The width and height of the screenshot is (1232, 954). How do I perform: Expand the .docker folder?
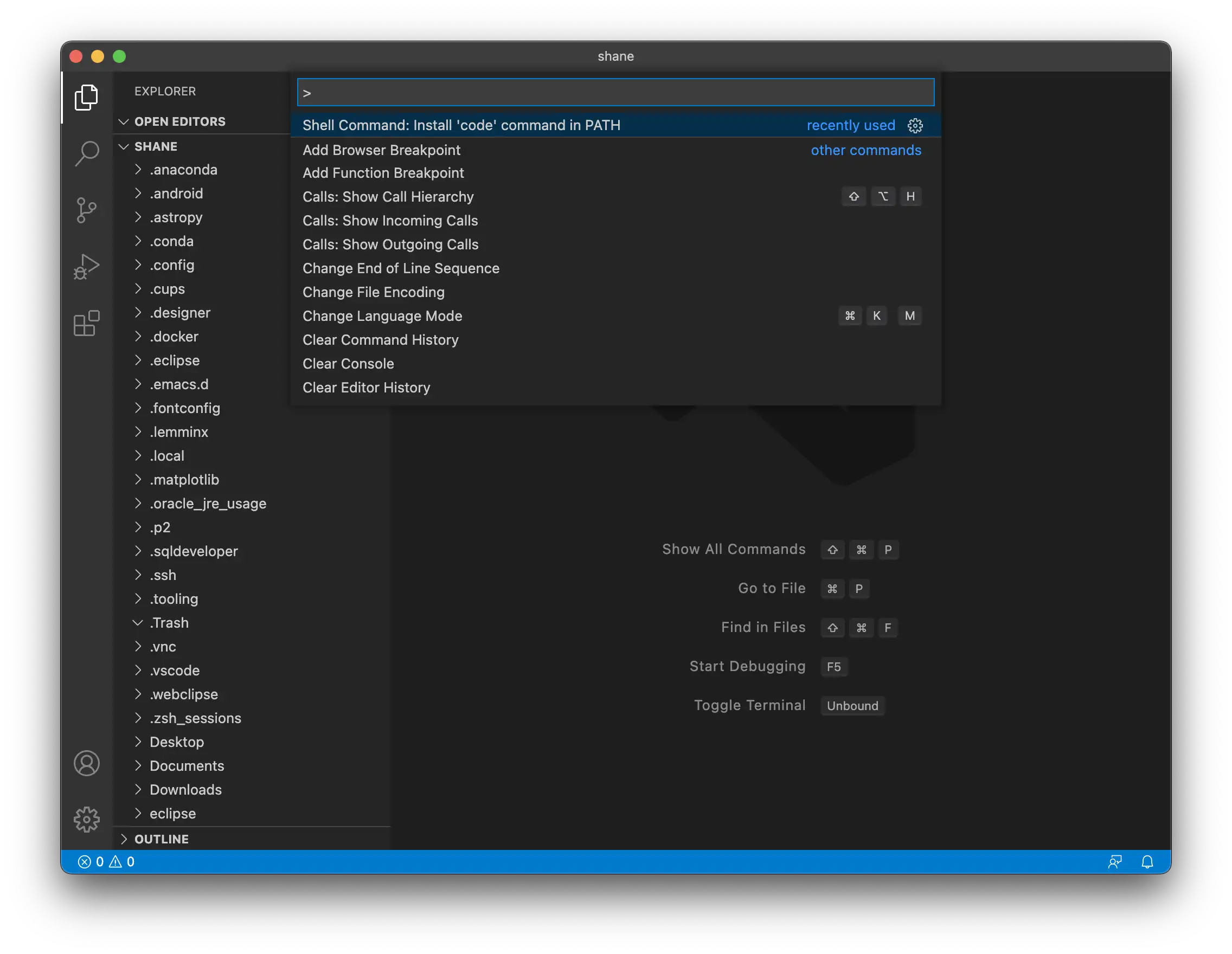coord(138,337)
